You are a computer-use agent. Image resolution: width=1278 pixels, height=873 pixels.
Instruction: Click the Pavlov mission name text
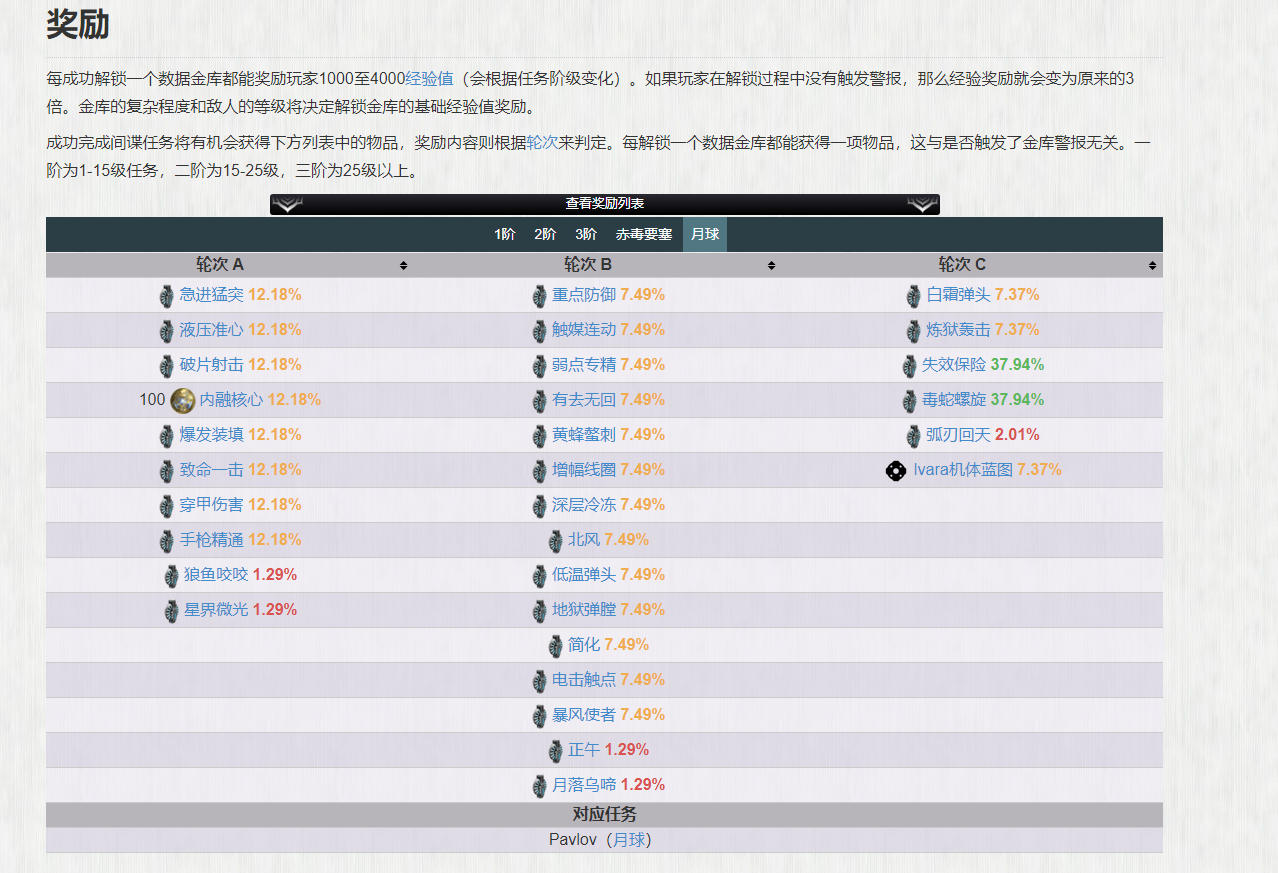click(x=574, y=840)
